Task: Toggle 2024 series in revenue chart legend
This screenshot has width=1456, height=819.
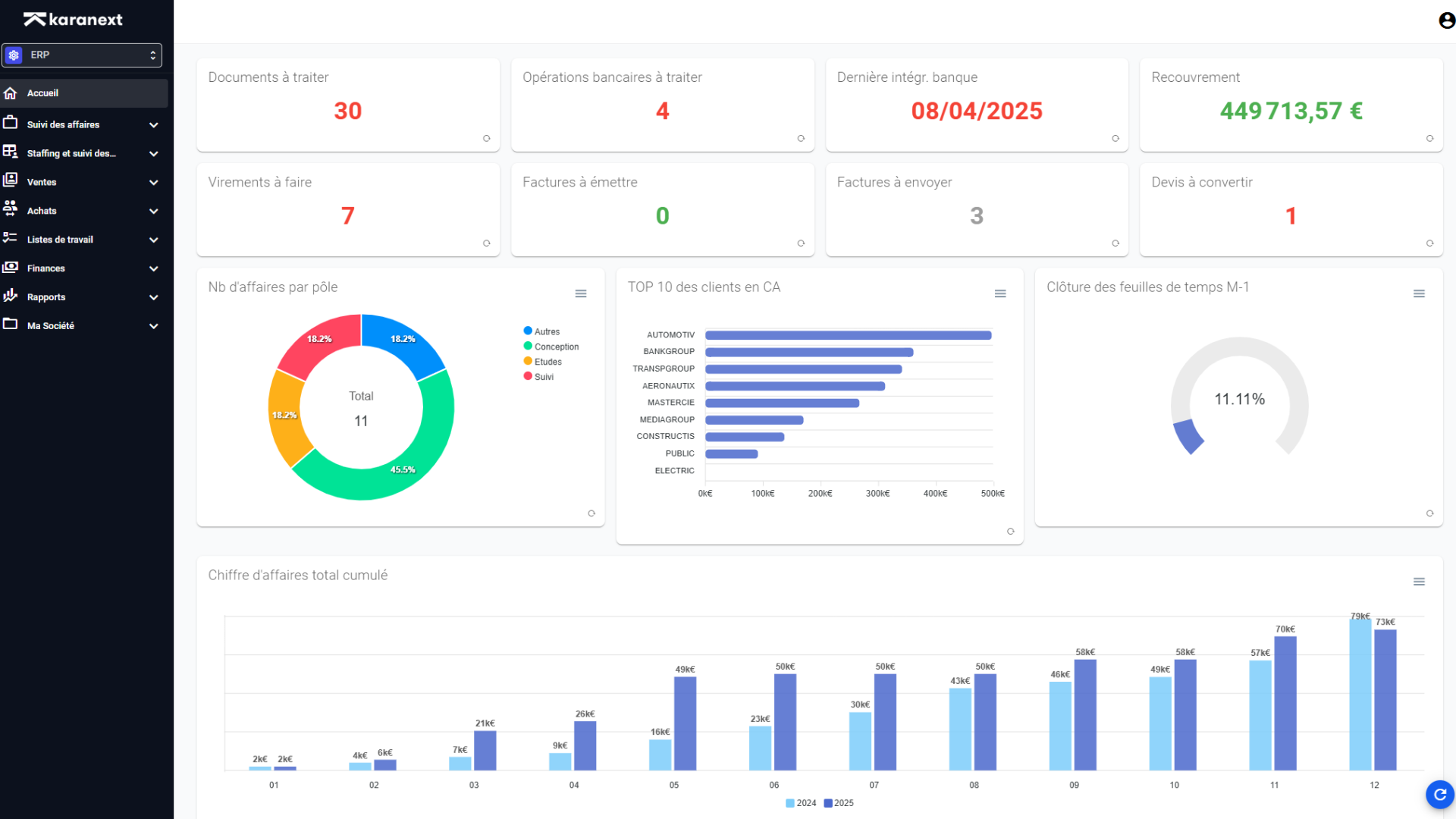Action: coord(801,803)
